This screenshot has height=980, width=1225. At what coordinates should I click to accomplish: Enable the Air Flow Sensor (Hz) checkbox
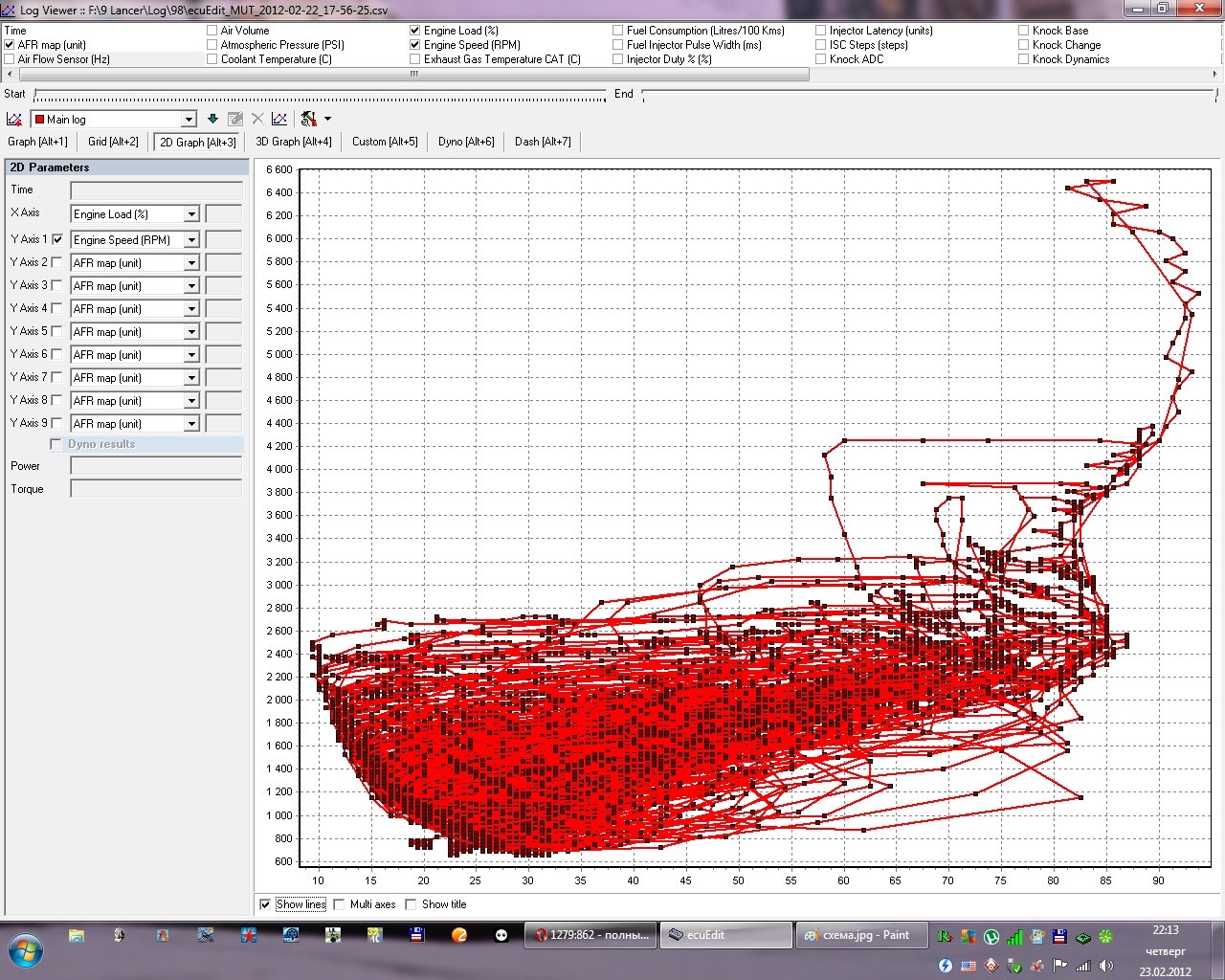10,59
